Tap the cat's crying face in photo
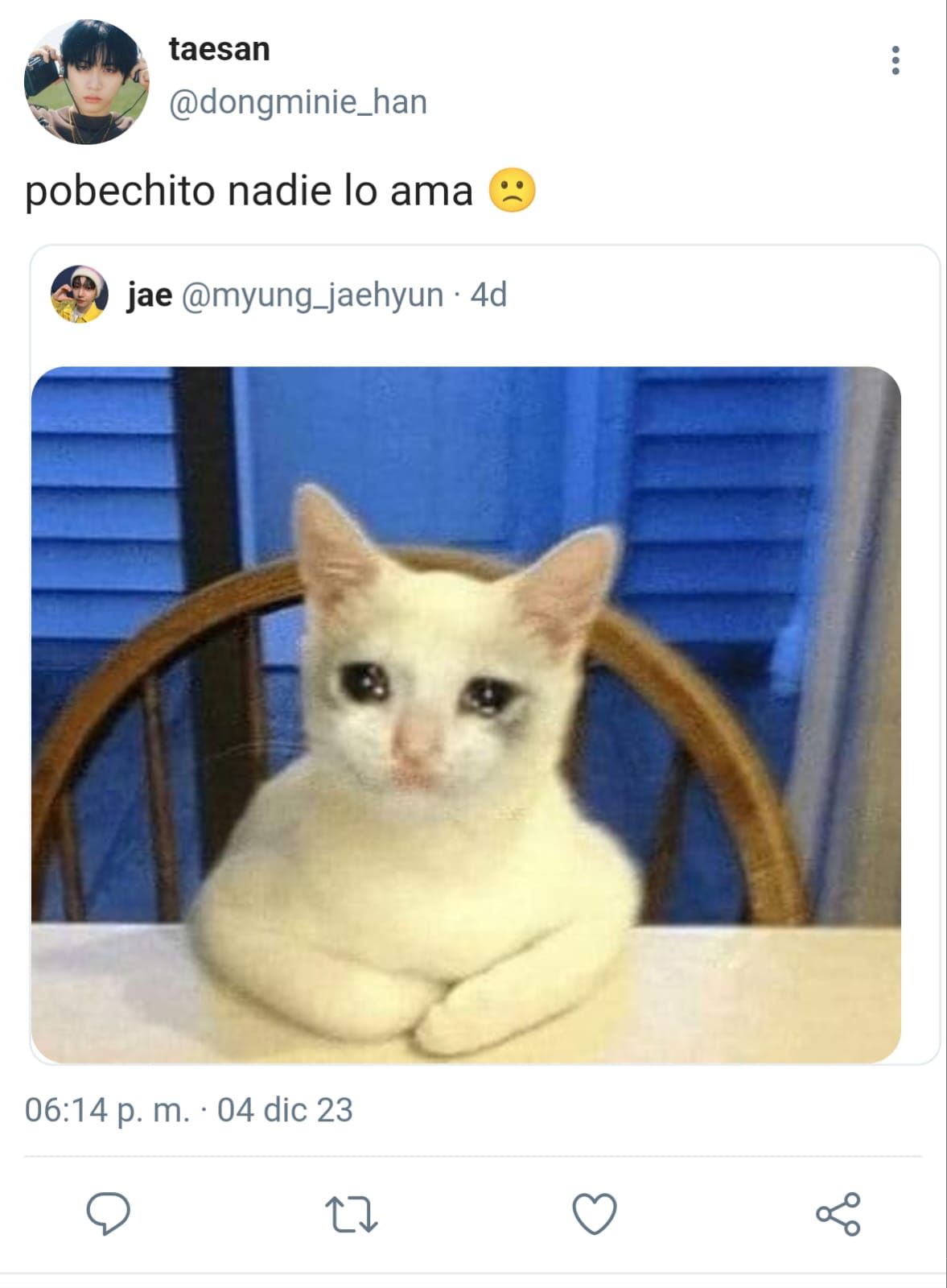947x1288 pixels. pyautogui.click(x=426, y=708)
